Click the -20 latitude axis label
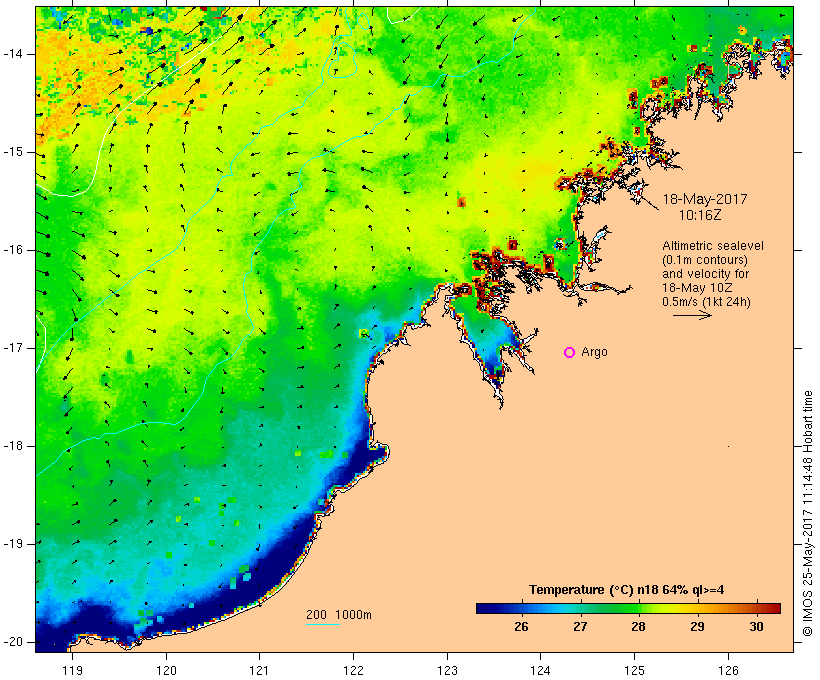 [x=13, y=642]
